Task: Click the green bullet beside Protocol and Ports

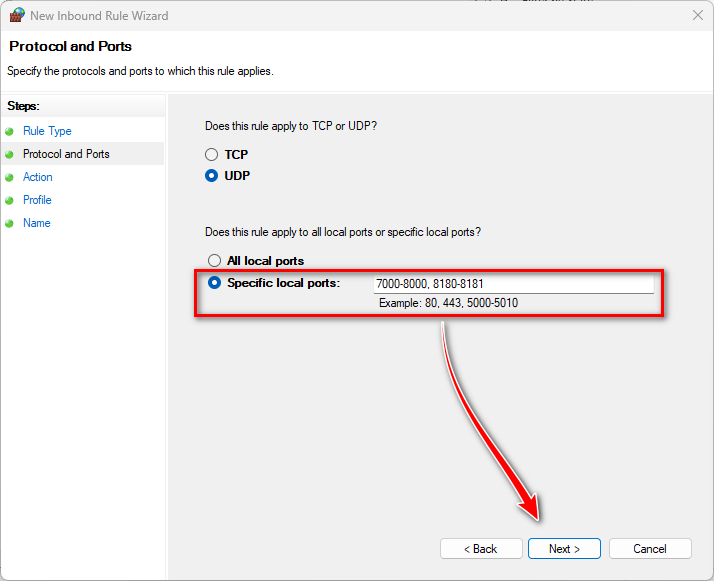Action: tap(10, 154)
